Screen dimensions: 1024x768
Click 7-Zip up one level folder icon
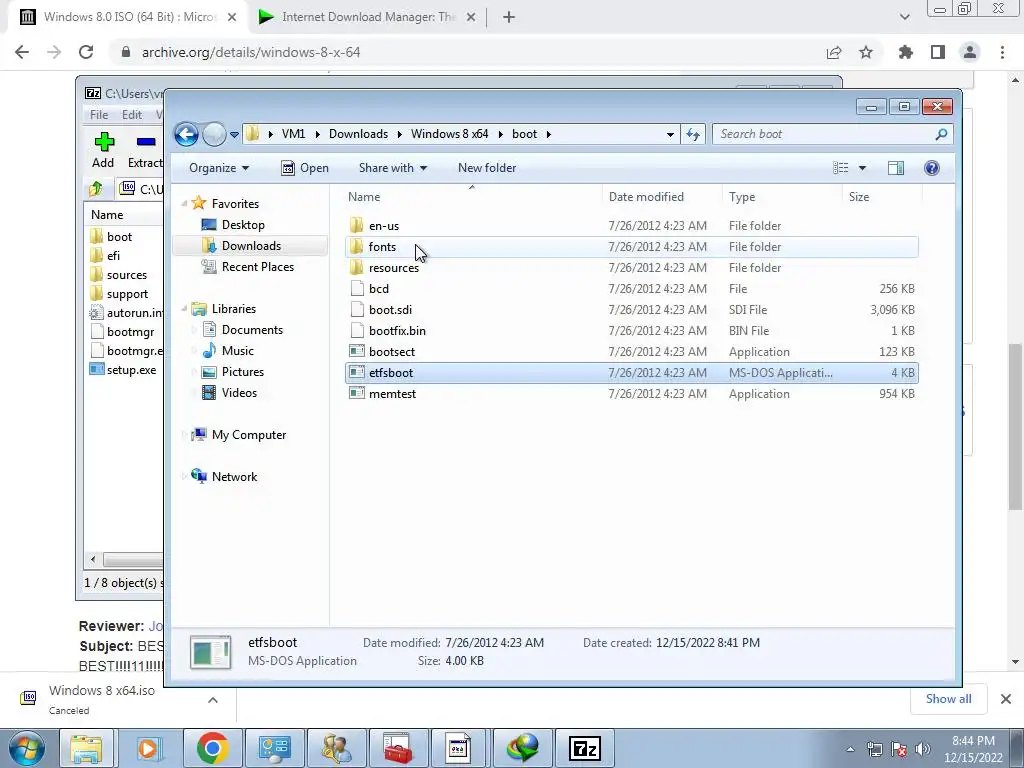pyautogui.click(x=95, y=189)
